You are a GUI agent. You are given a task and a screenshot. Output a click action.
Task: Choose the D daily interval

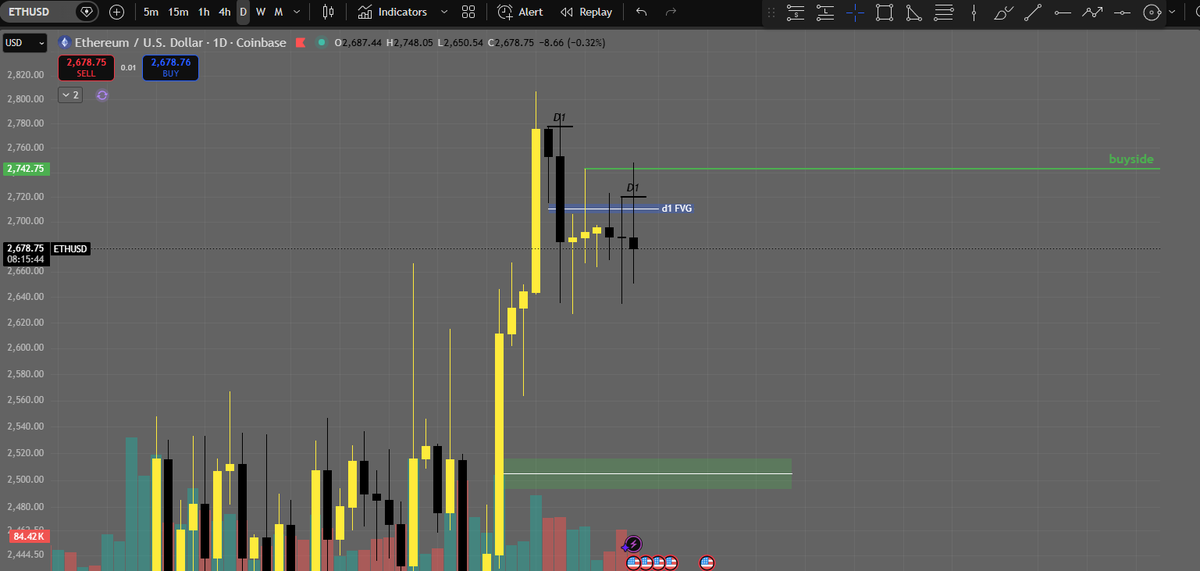tap(243, 12)
